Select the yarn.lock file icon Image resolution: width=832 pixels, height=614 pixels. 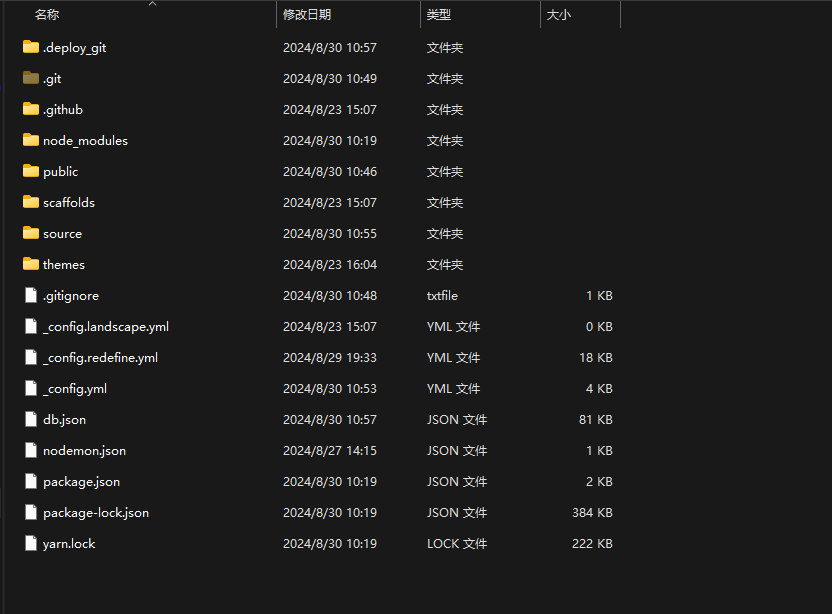31,543
